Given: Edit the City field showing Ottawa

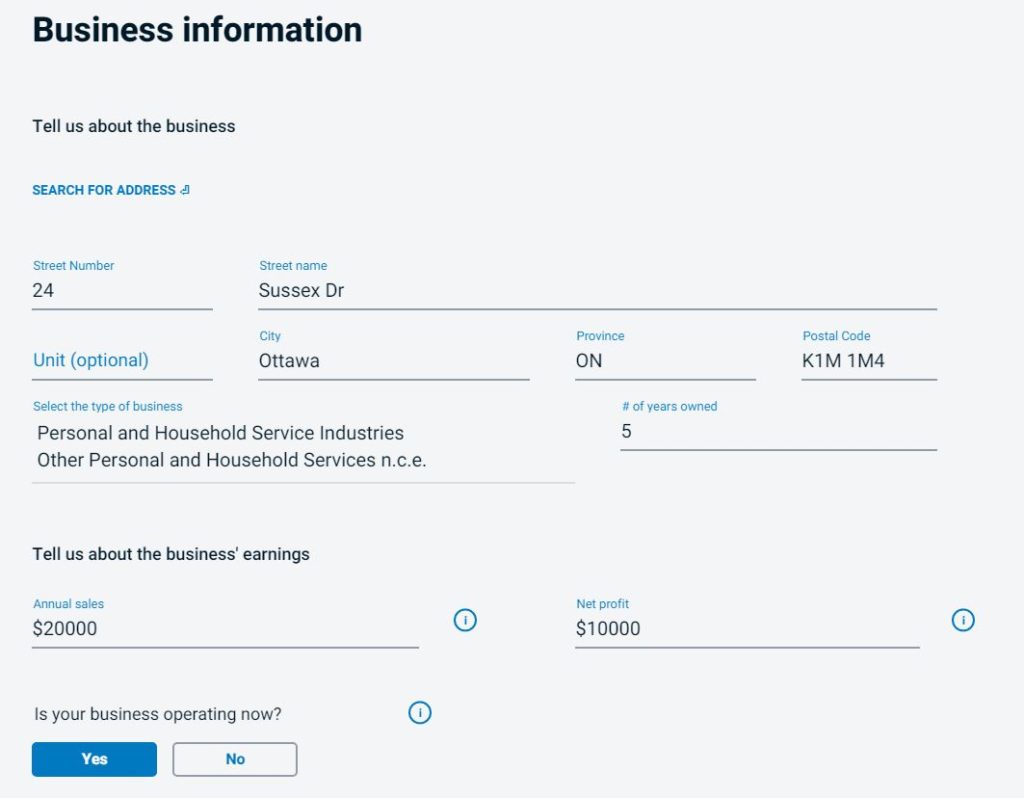Looking at the screenshot, I should point(393,361).
